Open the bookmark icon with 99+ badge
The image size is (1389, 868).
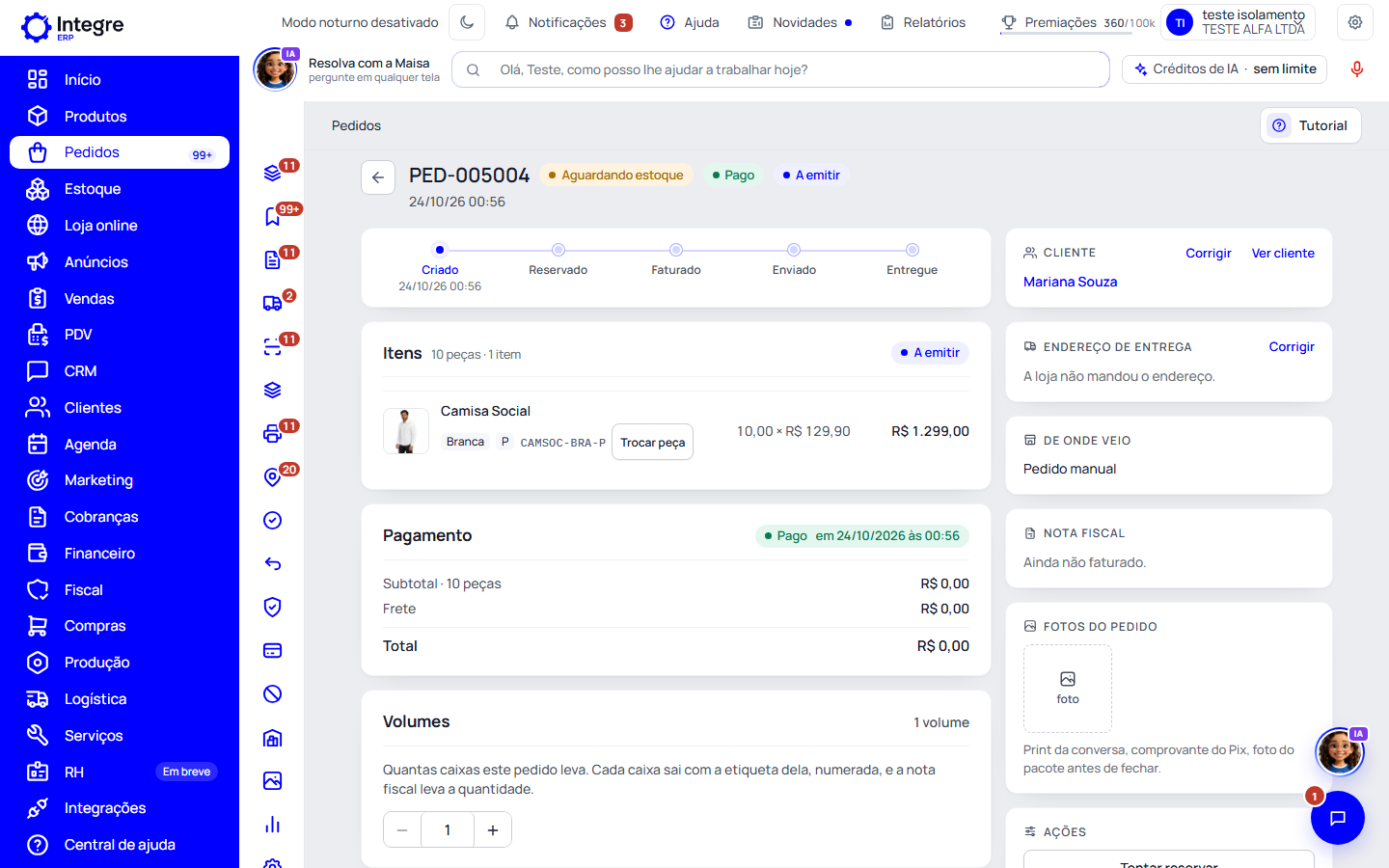[273, 217]
